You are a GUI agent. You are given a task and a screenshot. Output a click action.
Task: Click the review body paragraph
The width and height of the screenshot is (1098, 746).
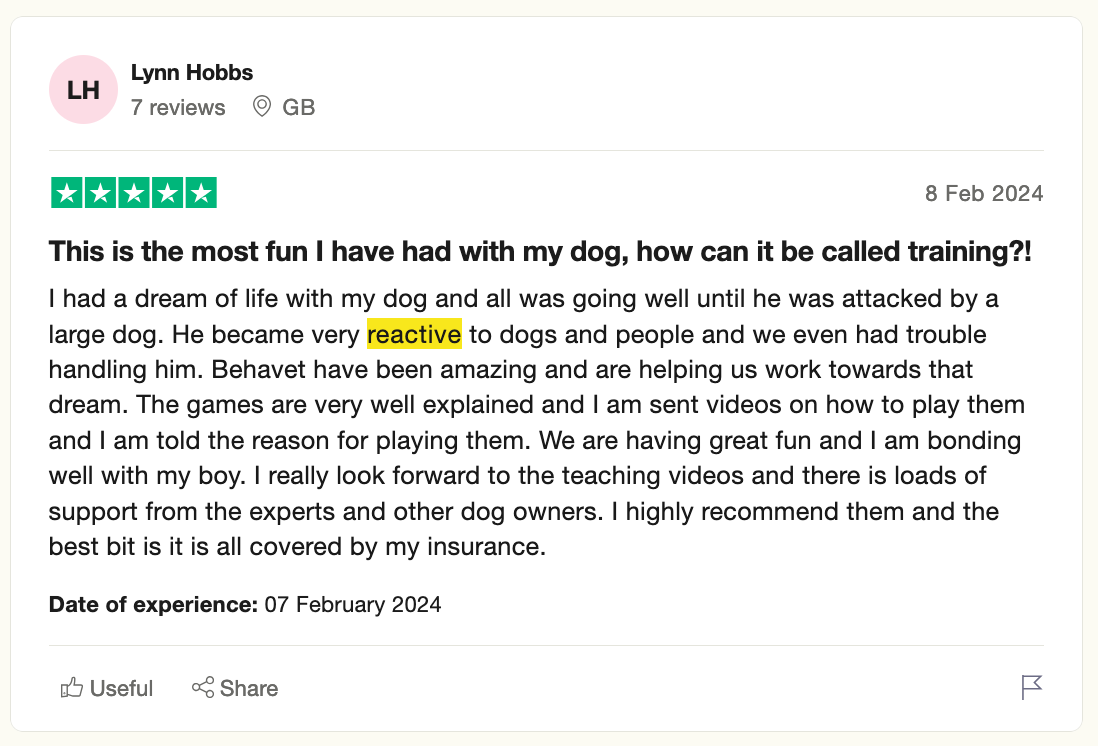(537, 423)
